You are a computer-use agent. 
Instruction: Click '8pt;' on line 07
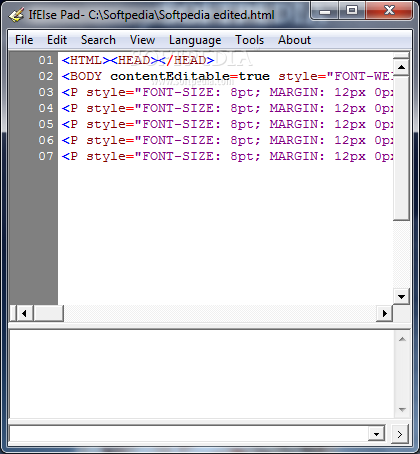pyautogui.click(x=245, y=156)
